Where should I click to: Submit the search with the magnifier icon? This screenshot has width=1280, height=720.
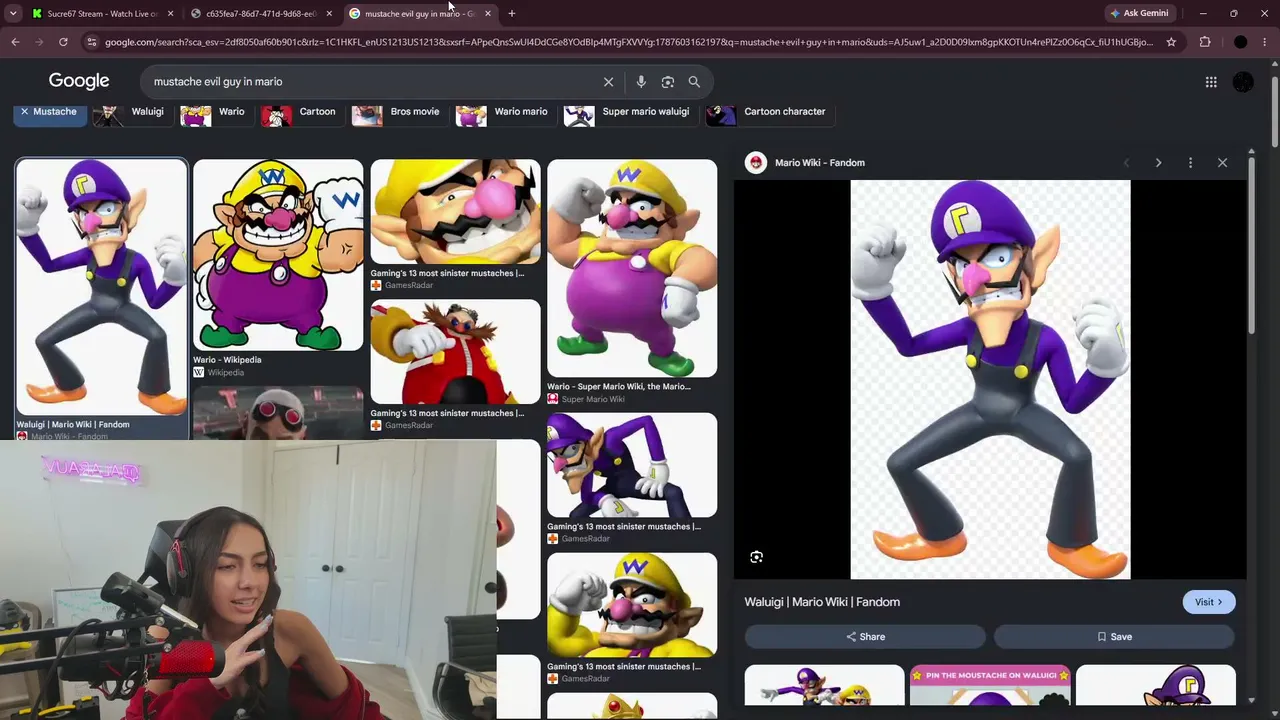[x=694, y=82]
